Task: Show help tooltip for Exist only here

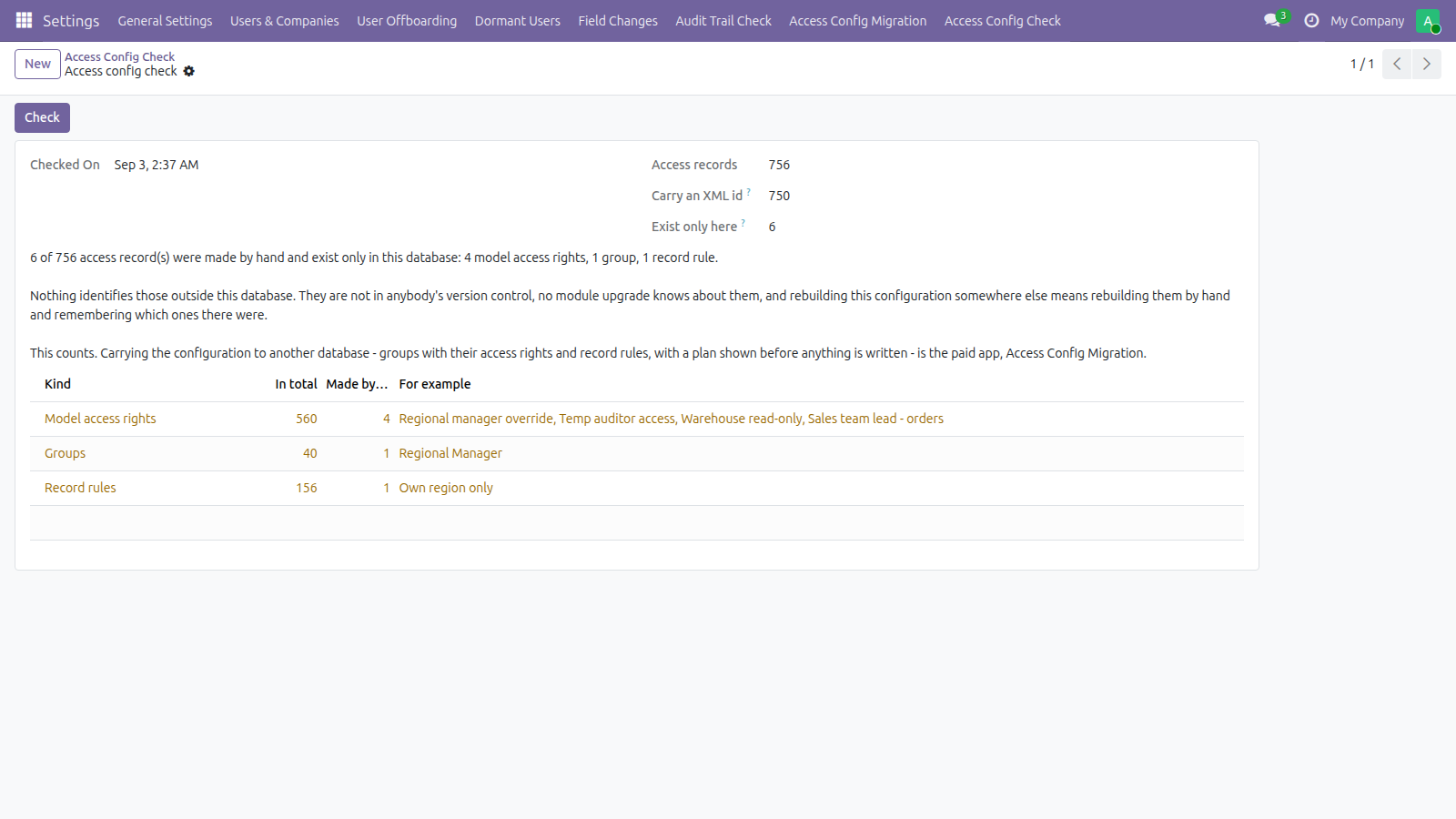Action: (x=743, y=222)
